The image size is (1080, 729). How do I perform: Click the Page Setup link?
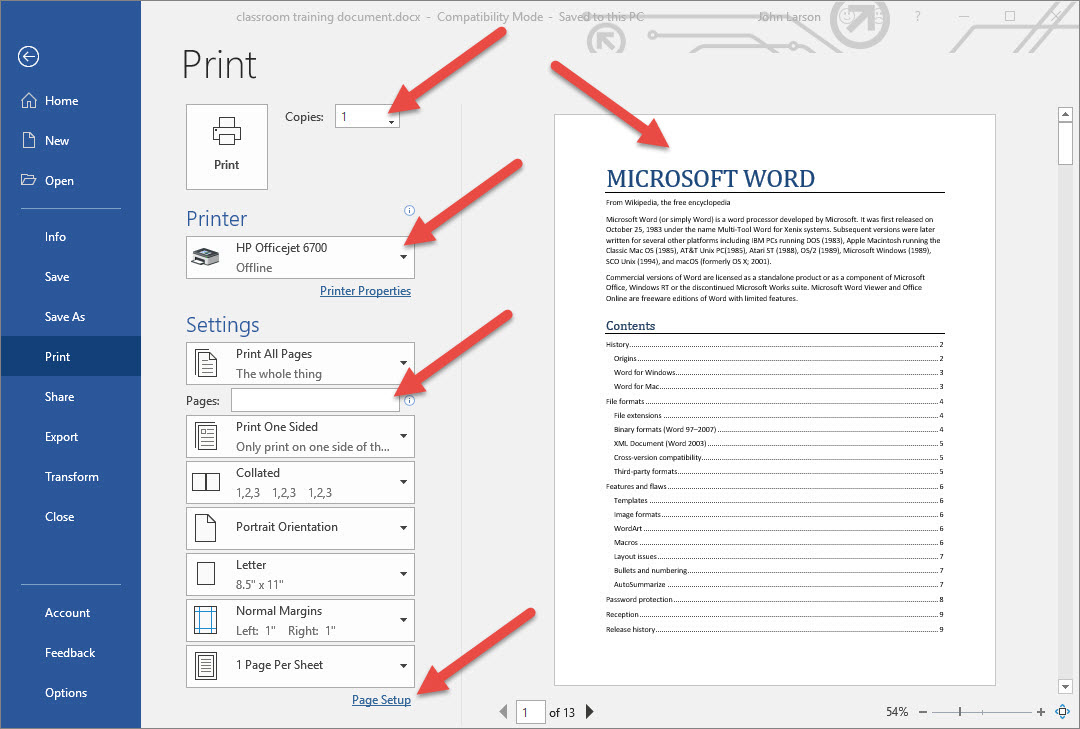coord(381,700)
